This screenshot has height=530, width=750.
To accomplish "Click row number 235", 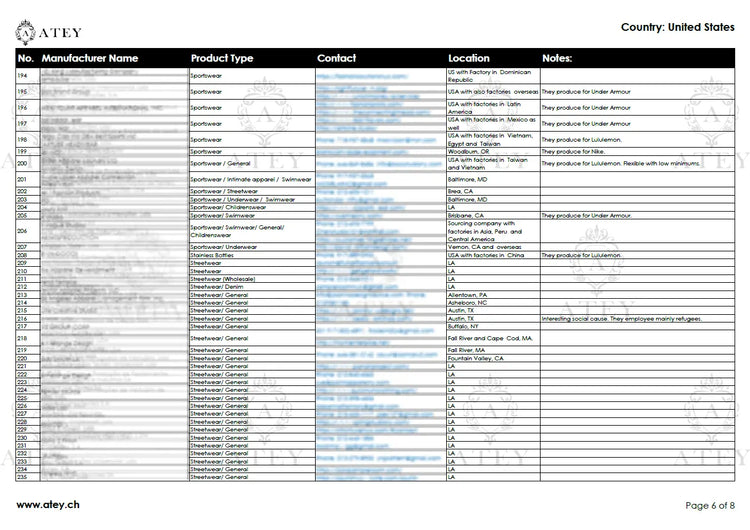I will click(x=22, y=477).
